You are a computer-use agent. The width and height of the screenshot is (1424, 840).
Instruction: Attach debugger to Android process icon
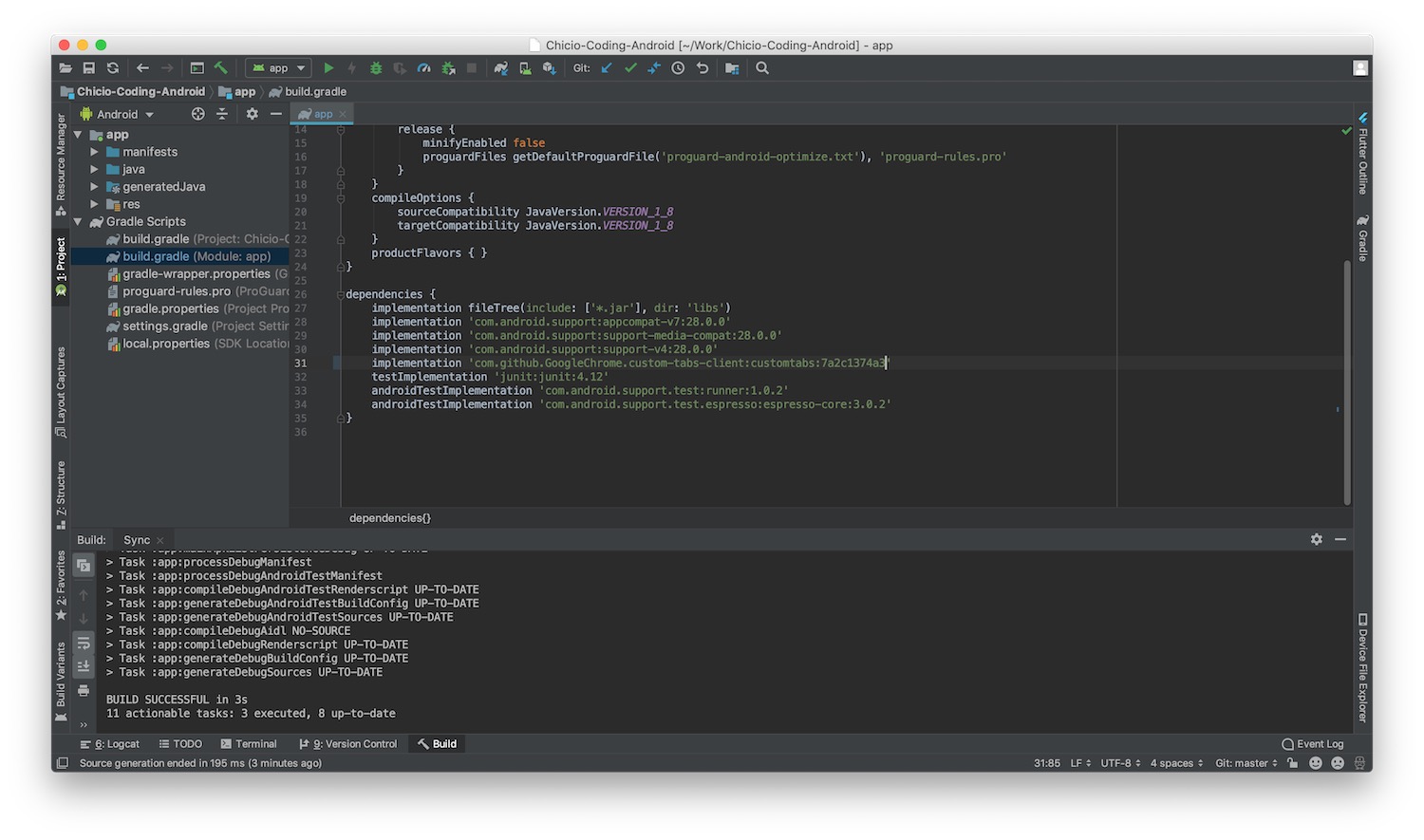[448, 68]
